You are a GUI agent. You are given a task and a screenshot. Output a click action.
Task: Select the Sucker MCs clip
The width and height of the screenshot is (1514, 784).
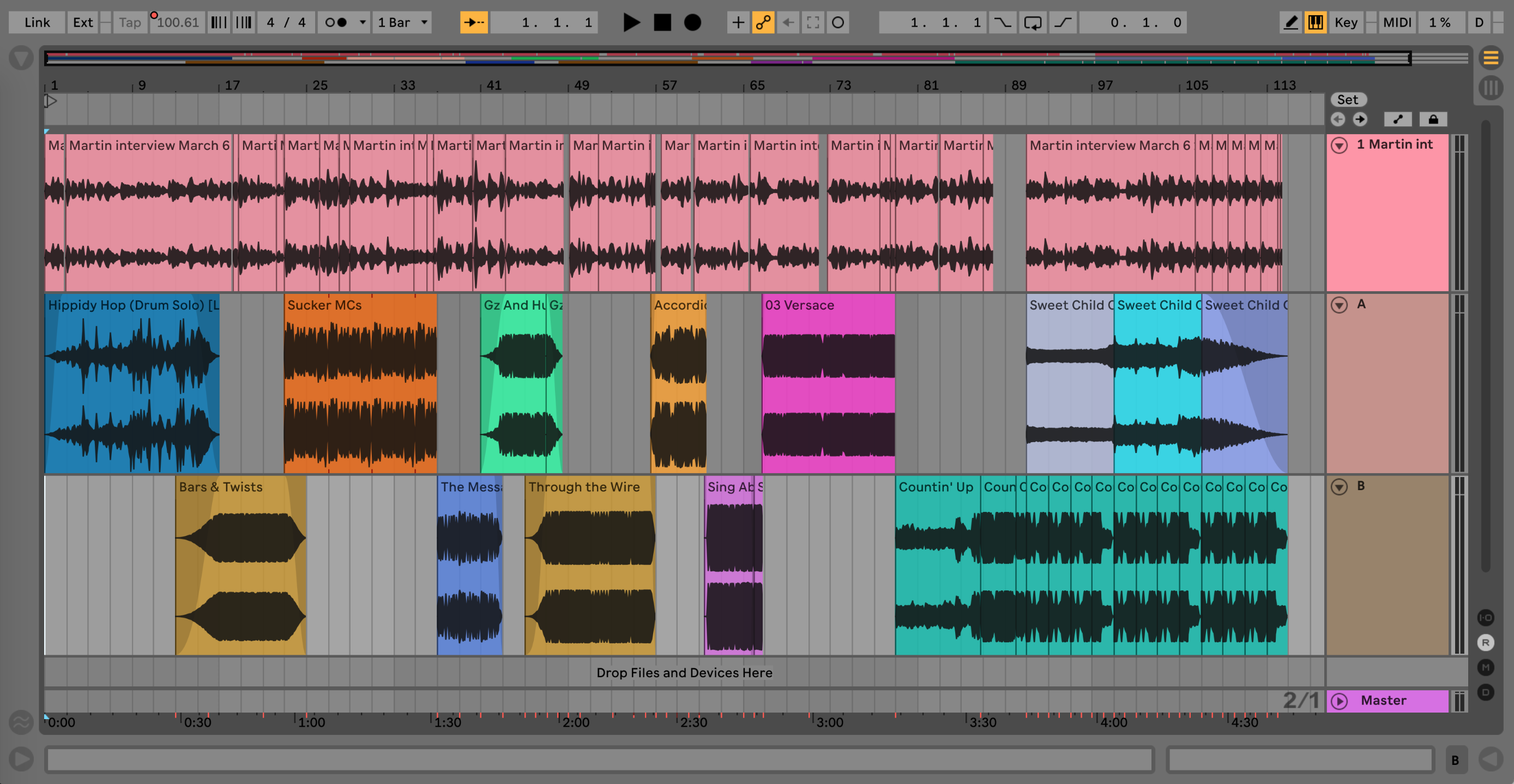coord(360,383)
